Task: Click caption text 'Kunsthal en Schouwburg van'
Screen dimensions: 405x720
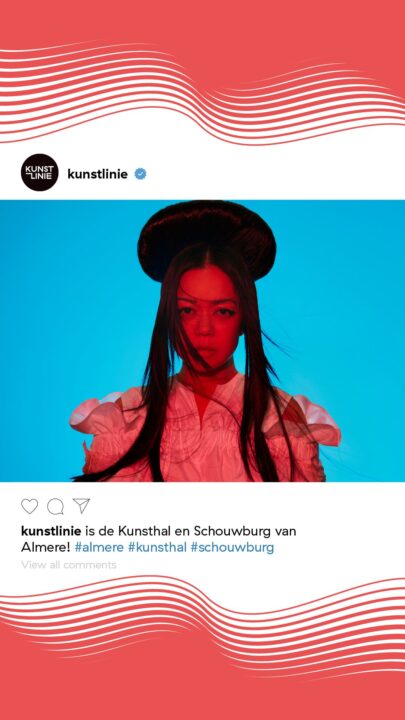Action: (207, 531)
